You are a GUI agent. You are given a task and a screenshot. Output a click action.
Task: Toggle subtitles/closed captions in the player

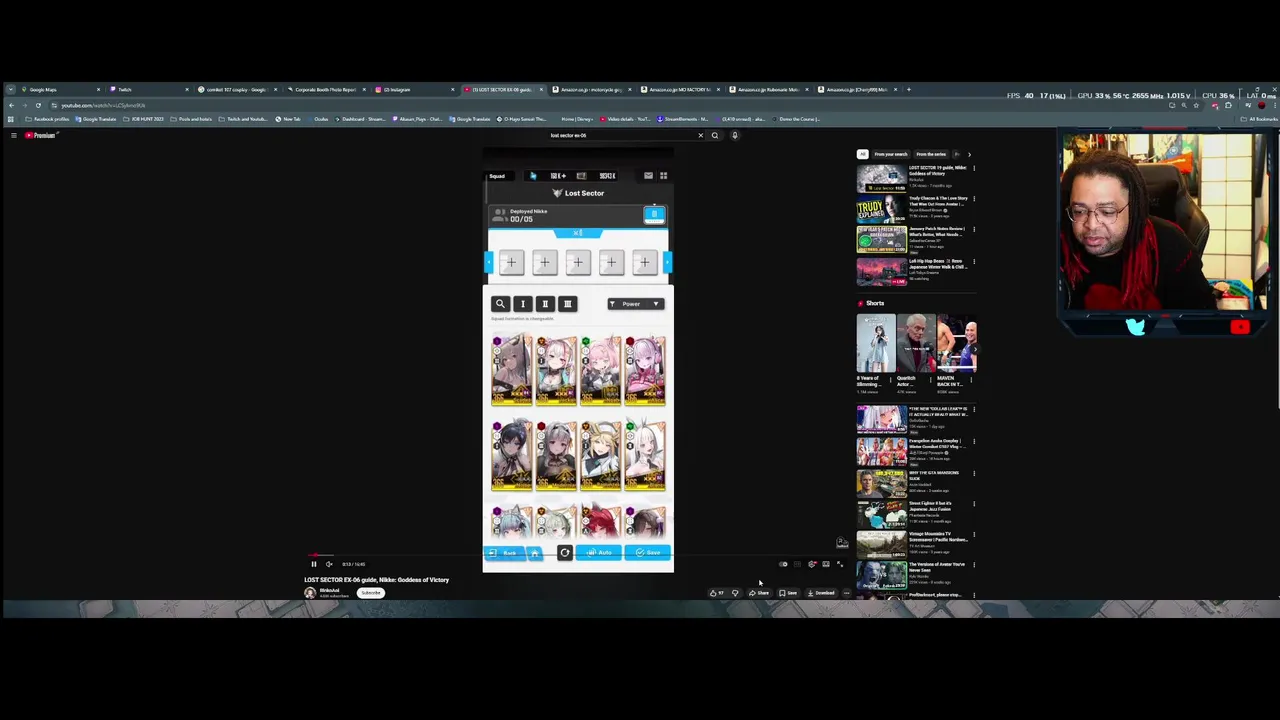[797, 564]
